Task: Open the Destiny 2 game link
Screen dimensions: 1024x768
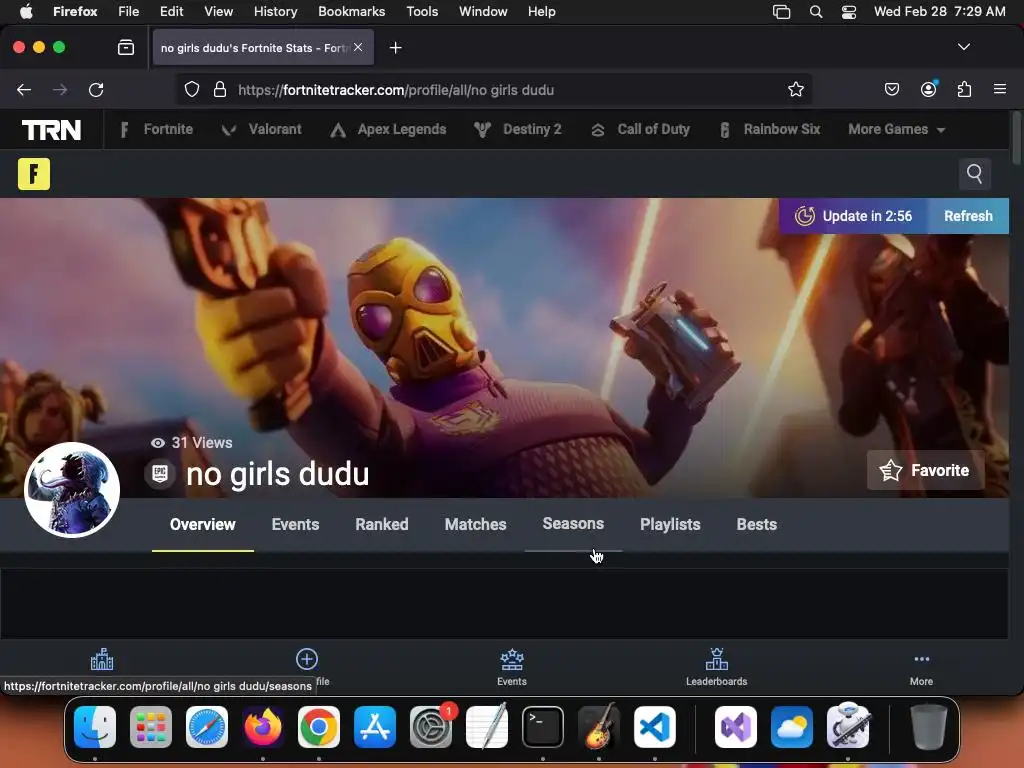Action: (518, 129)
